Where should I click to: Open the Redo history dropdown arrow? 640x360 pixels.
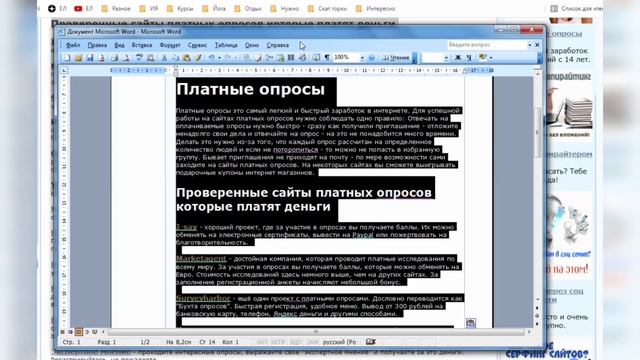point(236,58)
